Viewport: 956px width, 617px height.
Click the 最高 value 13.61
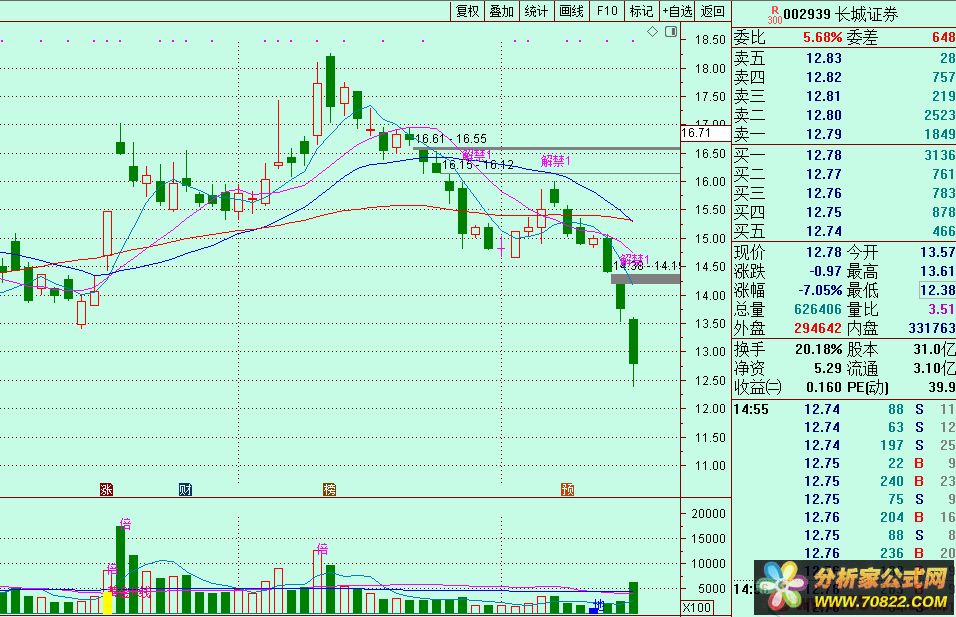pos(938,271)
